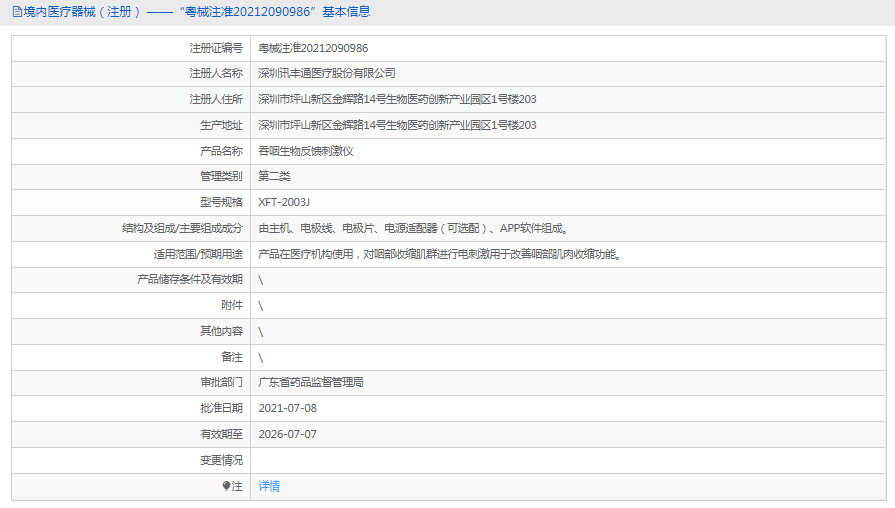Select the 注册证编号 label cell

(x=216, y=49)
